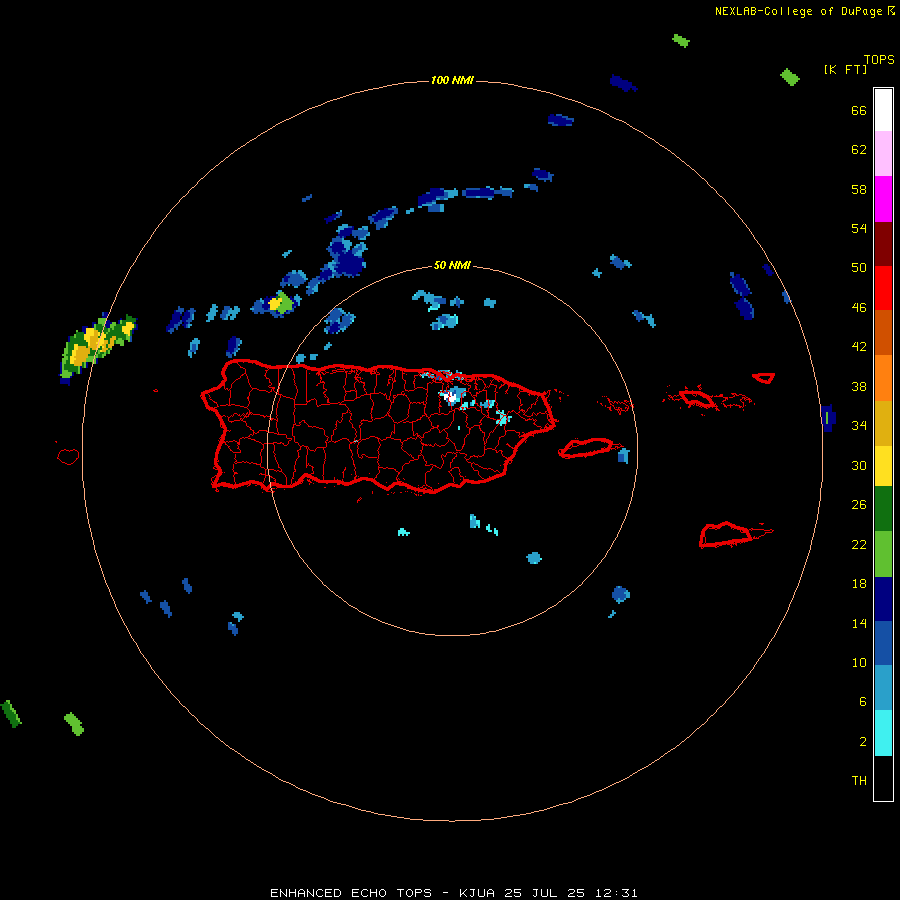Click legend value 50
This screenshot has height=900, width=900.
click(x=859, y=268)
